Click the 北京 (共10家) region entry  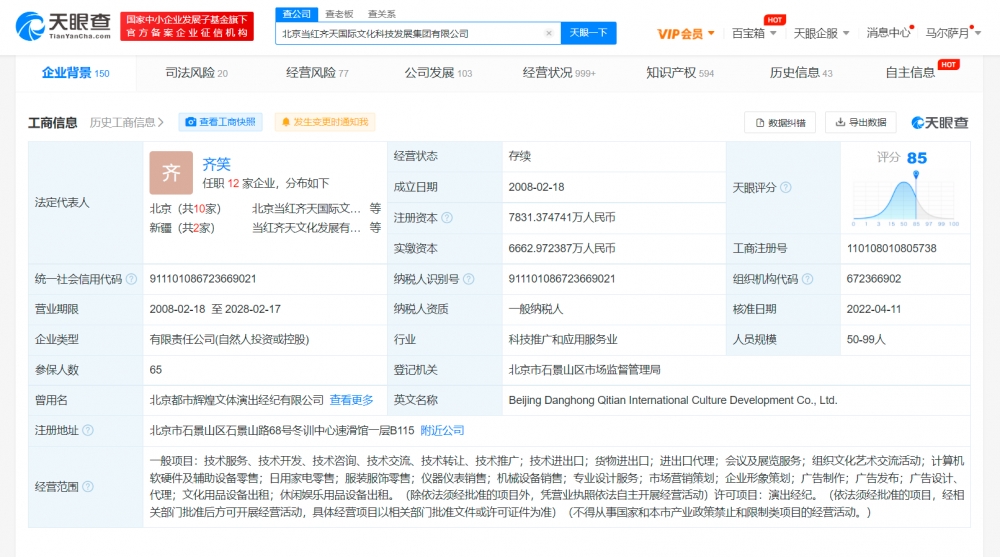point(185,209)
